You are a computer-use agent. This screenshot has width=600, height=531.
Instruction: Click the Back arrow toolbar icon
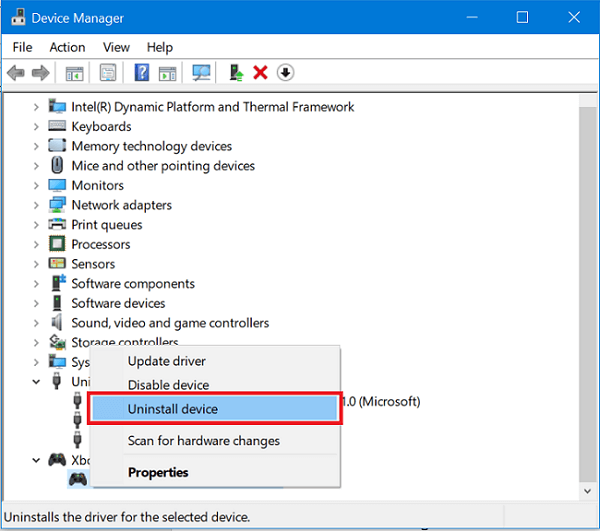[x=16, y=73]
